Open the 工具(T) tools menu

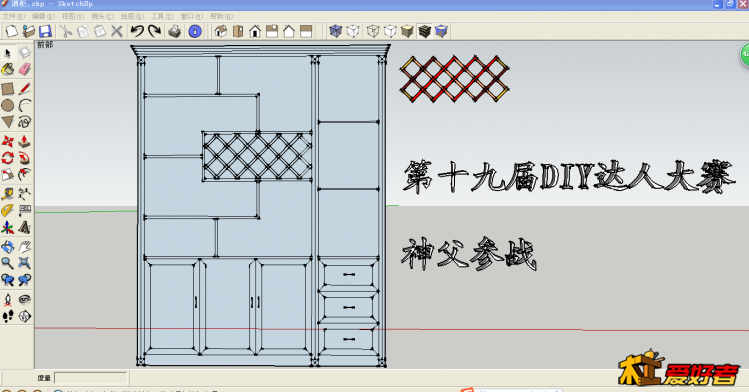coord(161,16)
